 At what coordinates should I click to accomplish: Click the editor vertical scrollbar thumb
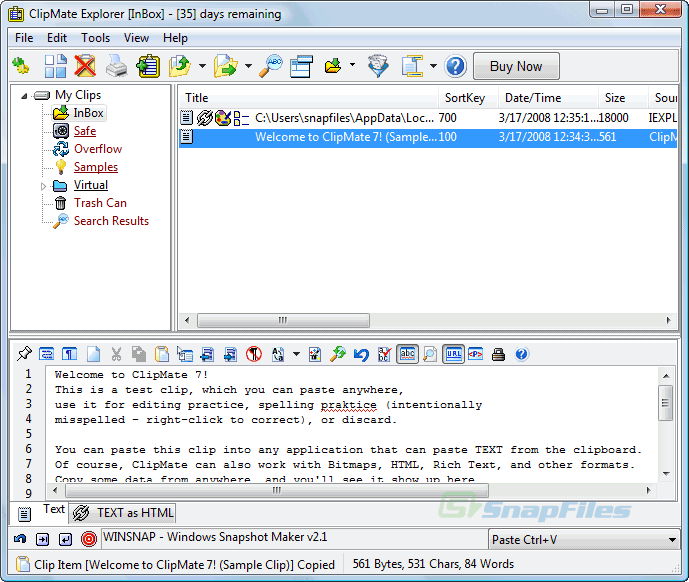[666, 403]
